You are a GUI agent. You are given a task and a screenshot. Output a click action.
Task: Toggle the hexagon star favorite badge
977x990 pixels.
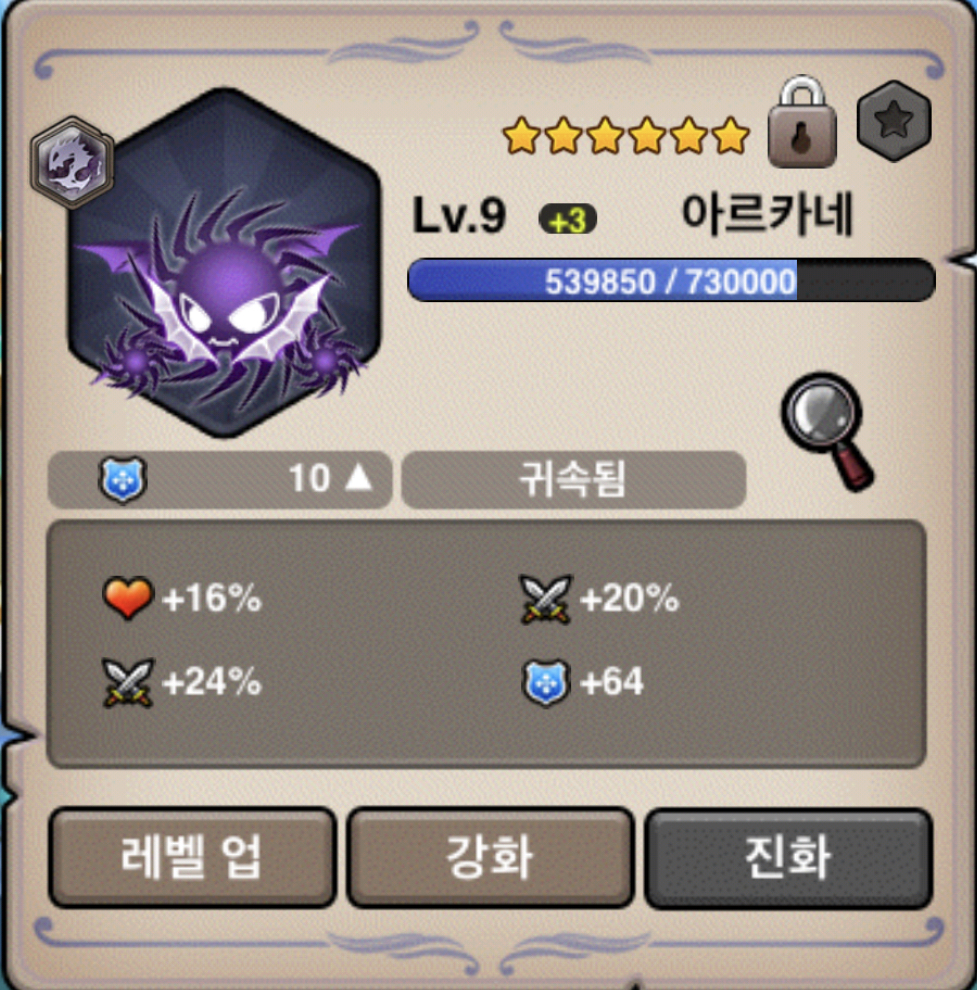[894, 121]
